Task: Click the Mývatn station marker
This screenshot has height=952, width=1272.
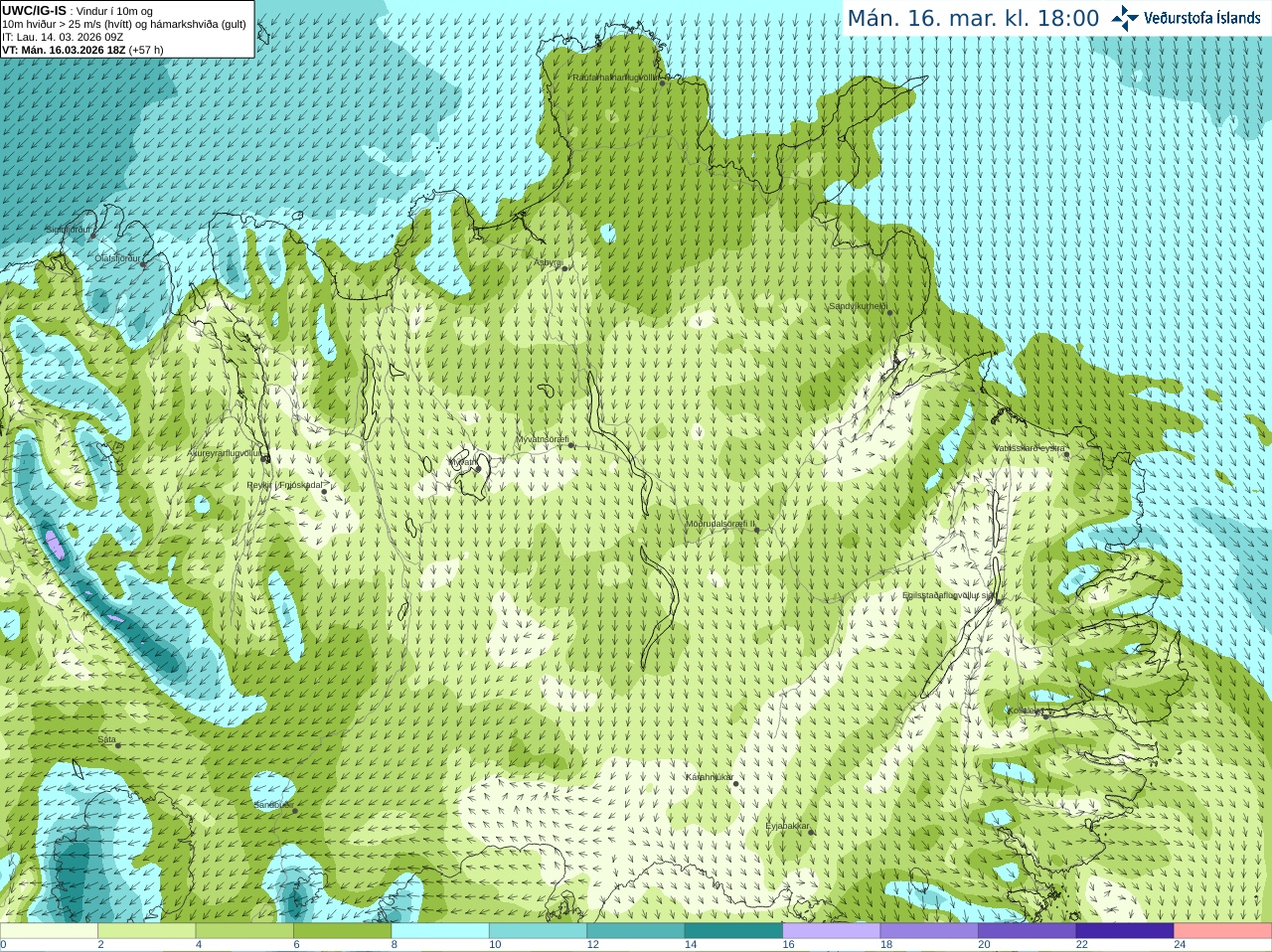Action: coord(478,468)
